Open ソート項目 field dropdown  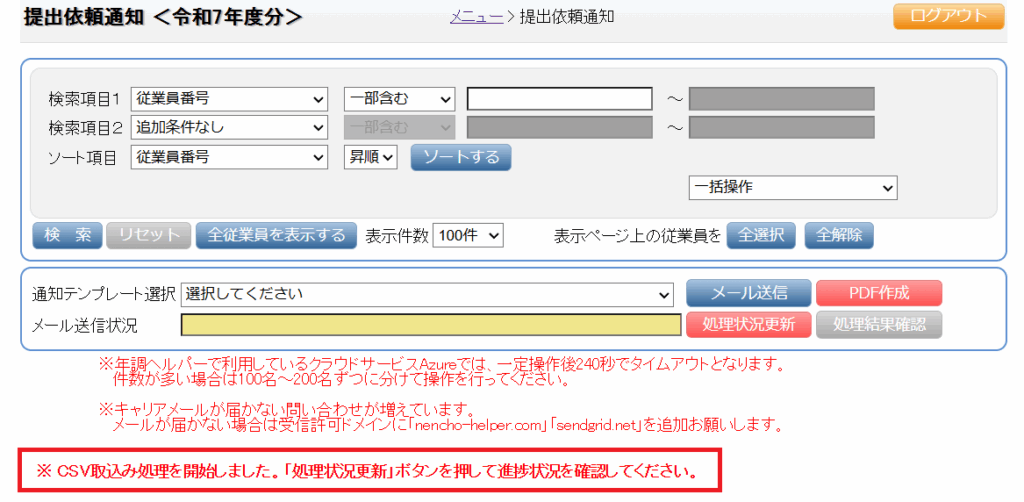coord(229,157)
